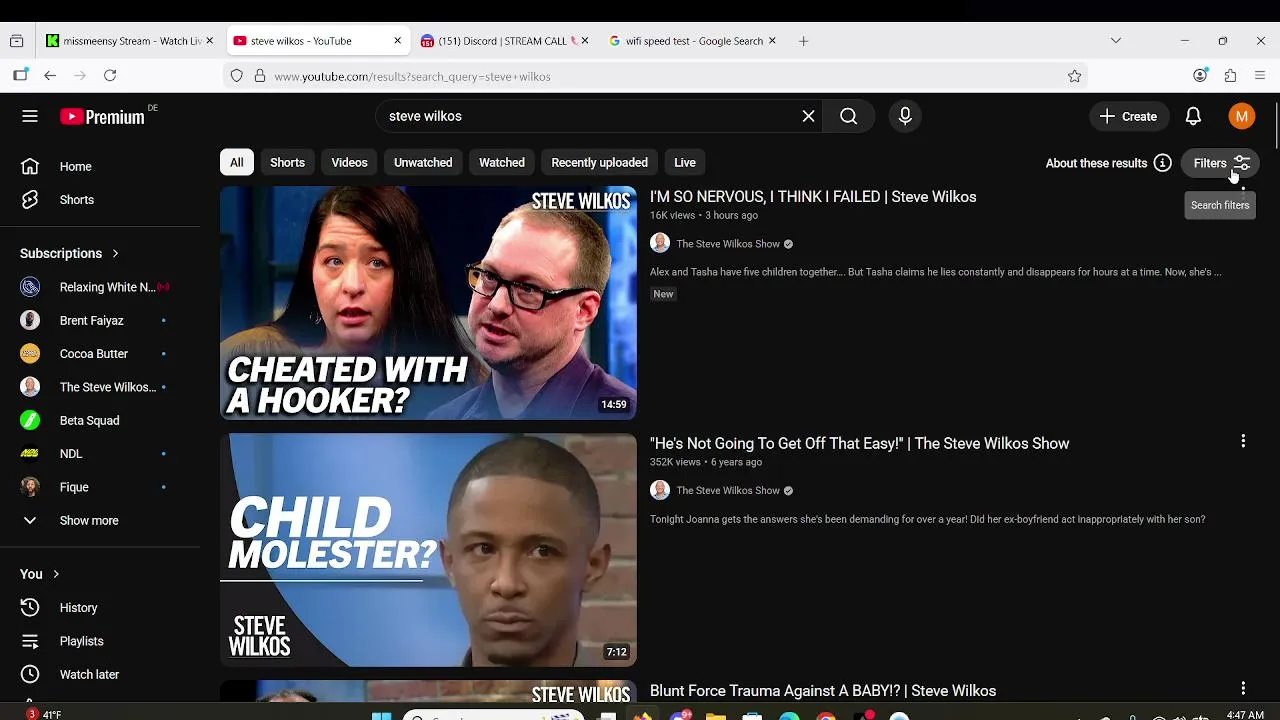List all tabs dropdown arrow
Screen dimensions: 1280x720
click(1116, 41)
